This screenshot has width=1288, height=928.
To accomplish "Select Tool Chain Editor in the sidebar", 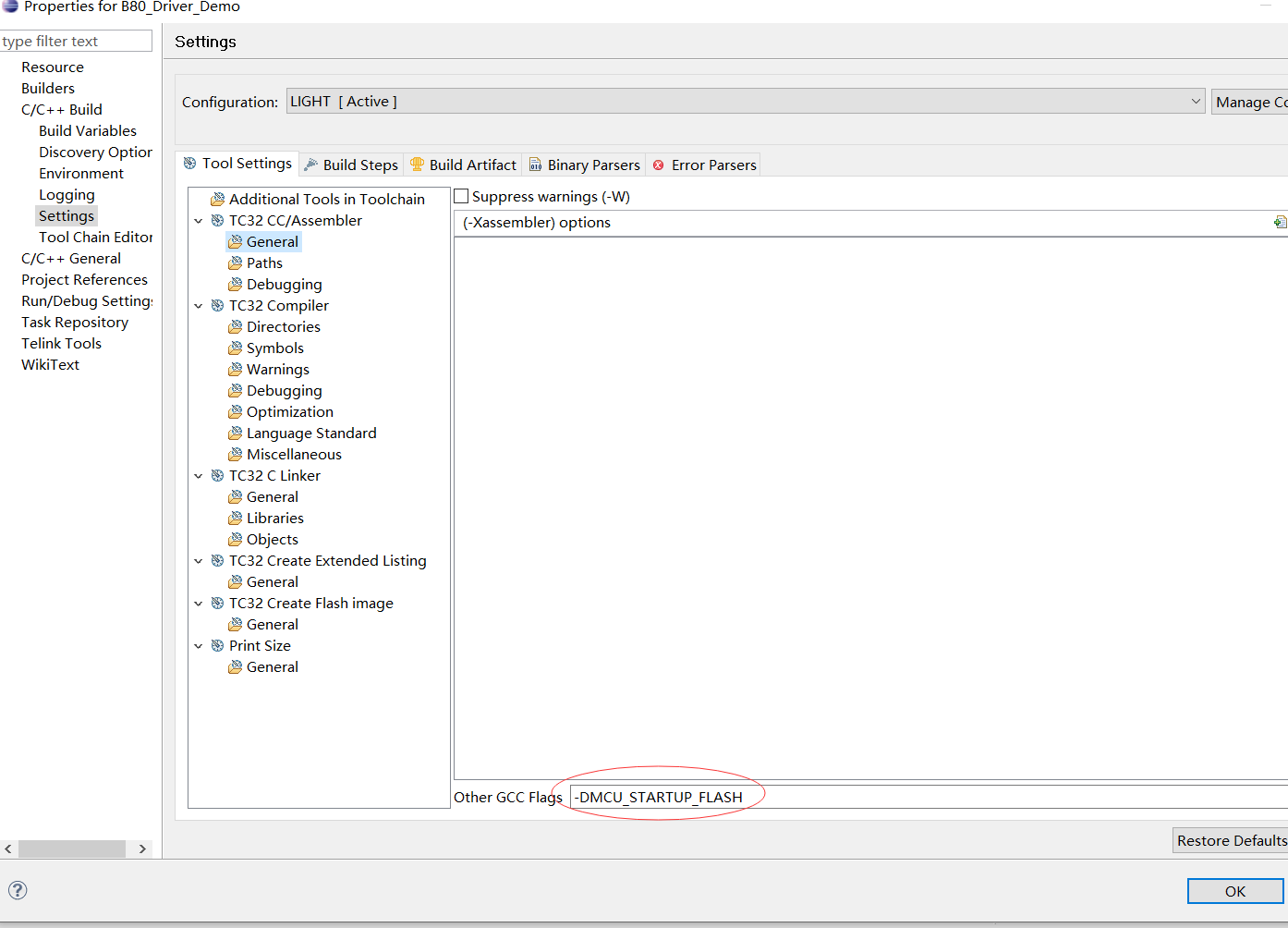I will [x=96, y=237].
